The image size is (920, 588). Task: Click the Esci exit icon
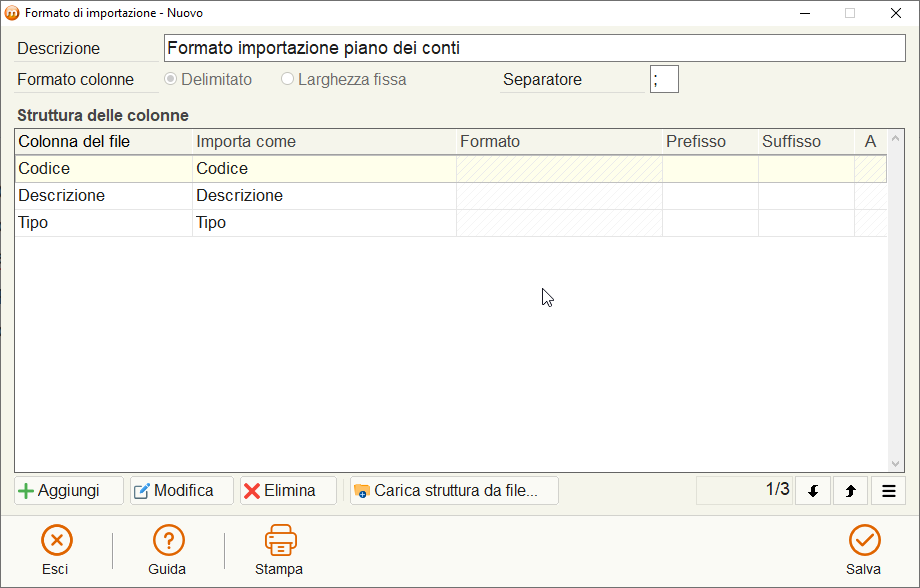(x=56, y=540)
